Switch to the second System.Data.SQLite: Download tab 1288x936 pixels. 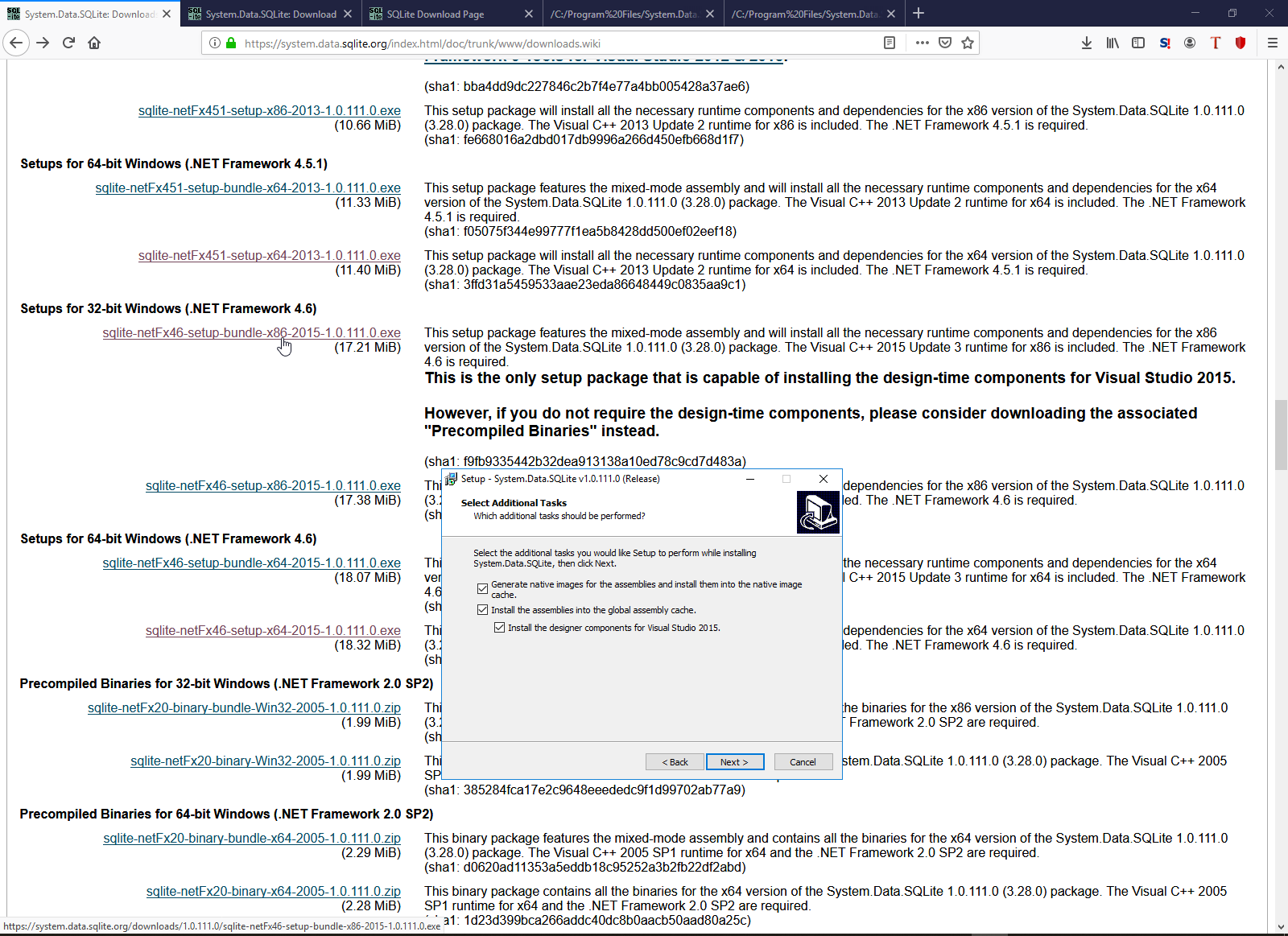[x=270, y=14]
